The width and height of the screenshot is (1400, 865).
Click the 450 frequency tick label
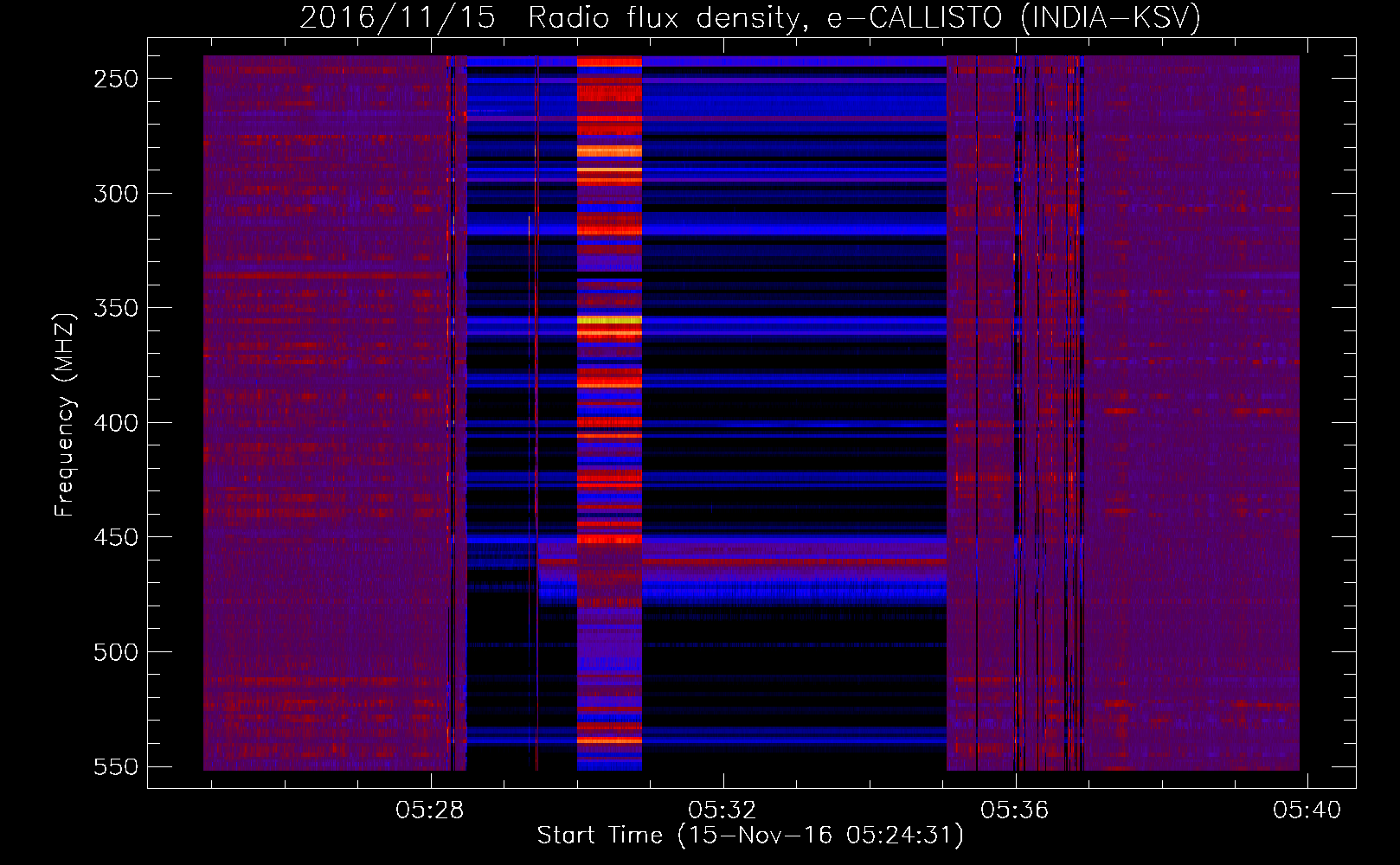tap(116, 537)
